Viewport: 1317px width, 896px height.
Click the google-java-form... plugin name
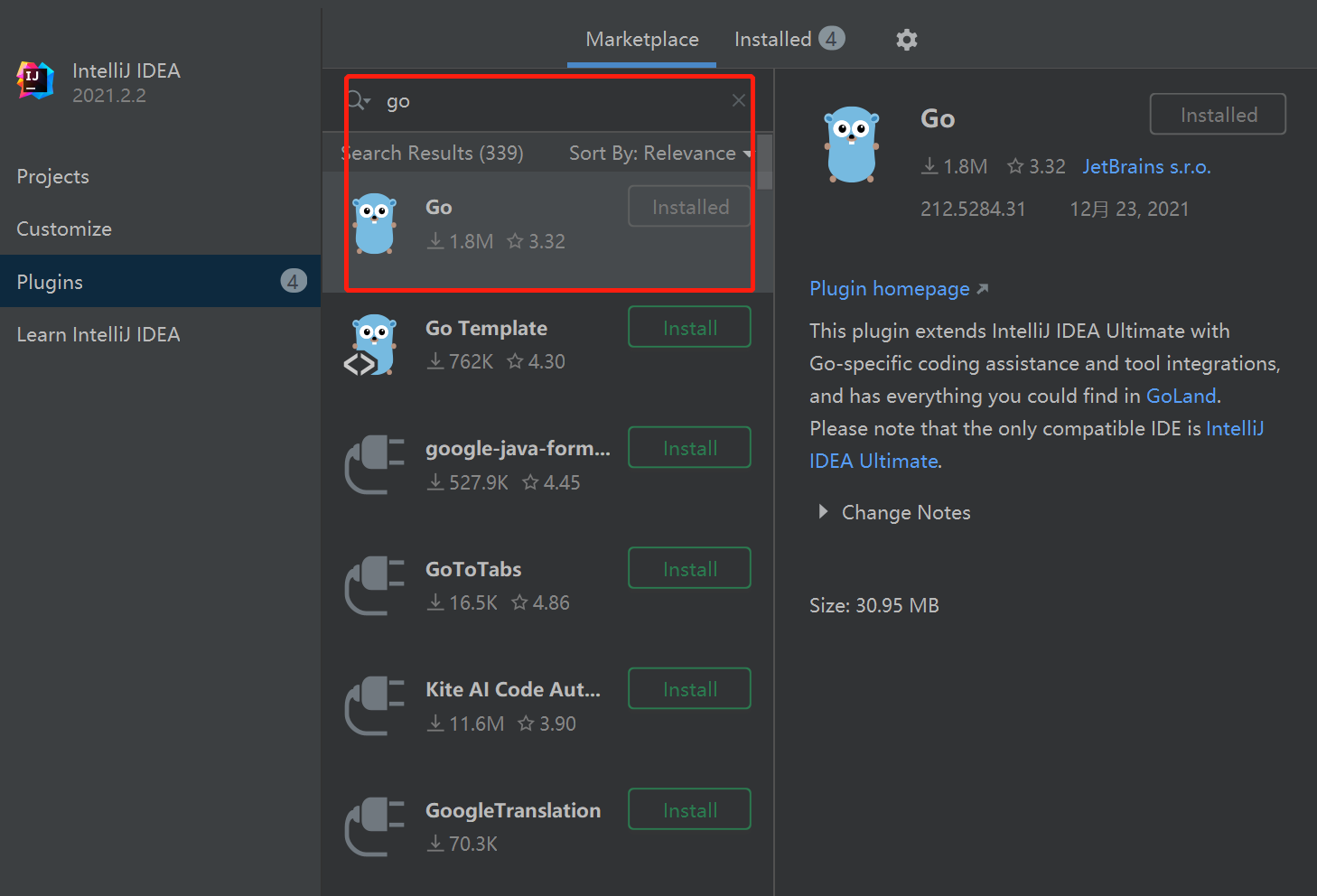tap(518, 449)
